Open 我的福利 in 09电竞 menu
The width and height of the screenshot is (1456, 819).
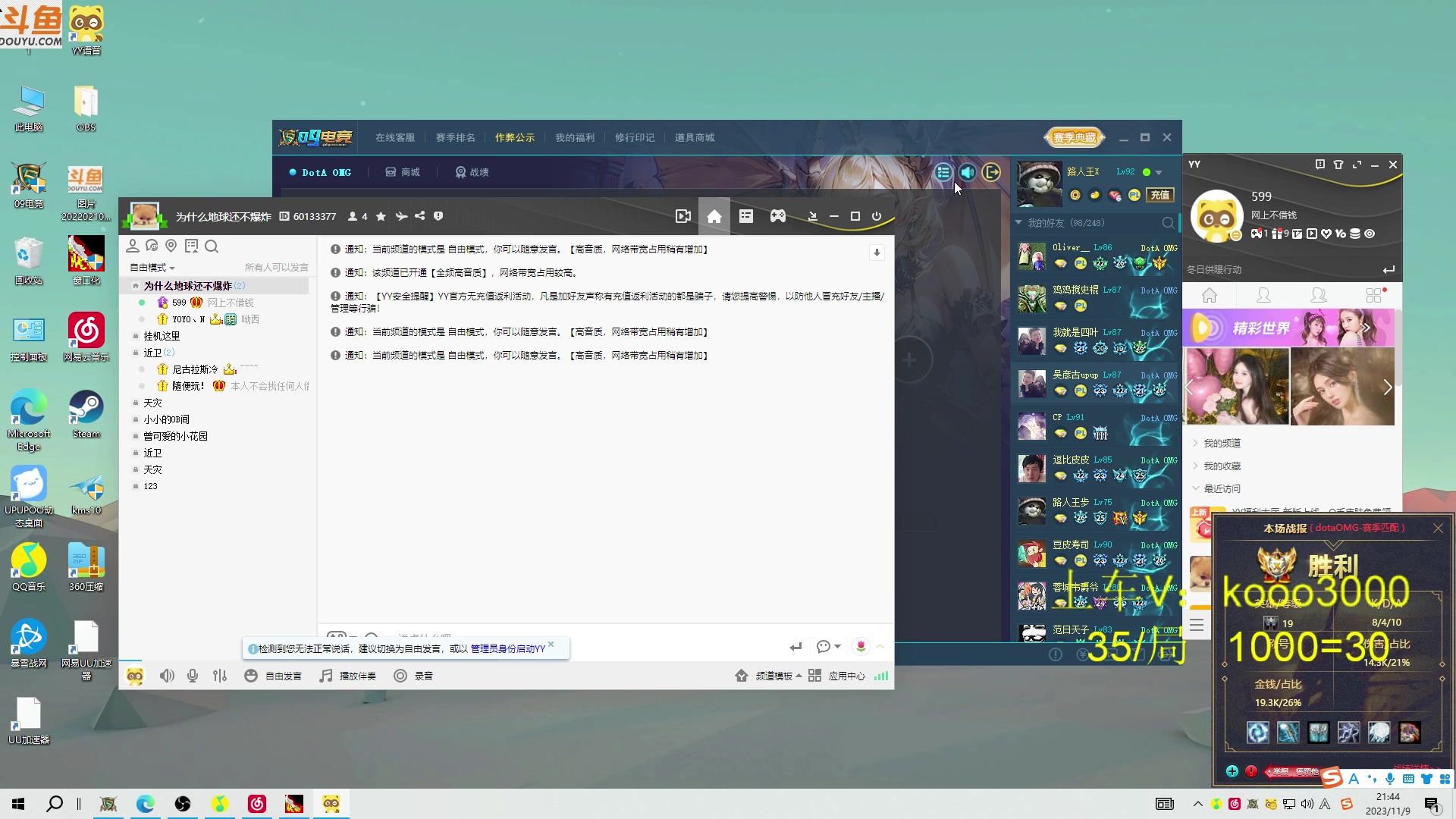point(575,138)
